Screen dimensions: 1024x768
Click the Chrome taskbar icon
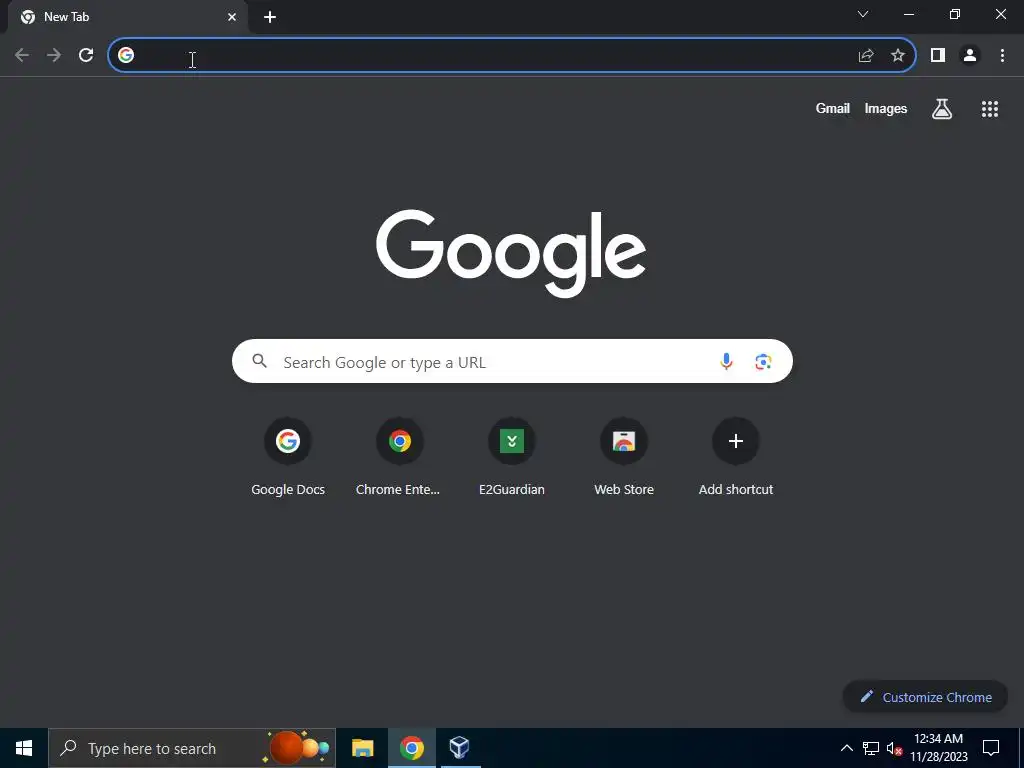point(411,748)
